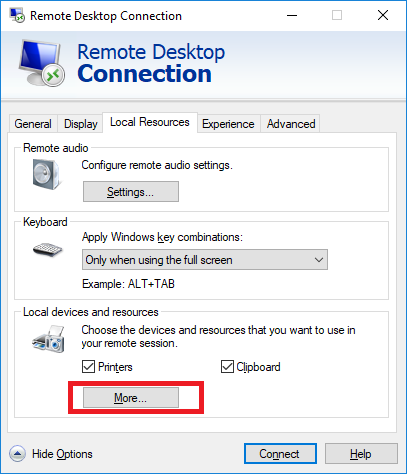
Task: Open the Advanced tab
Action: [x=291, y=124]
